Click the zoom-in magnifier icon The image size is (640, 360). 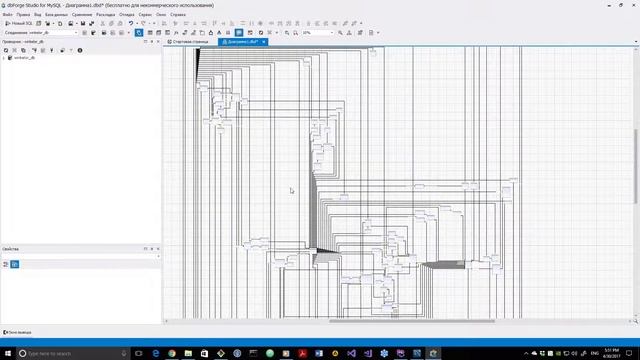coord(287,33)
